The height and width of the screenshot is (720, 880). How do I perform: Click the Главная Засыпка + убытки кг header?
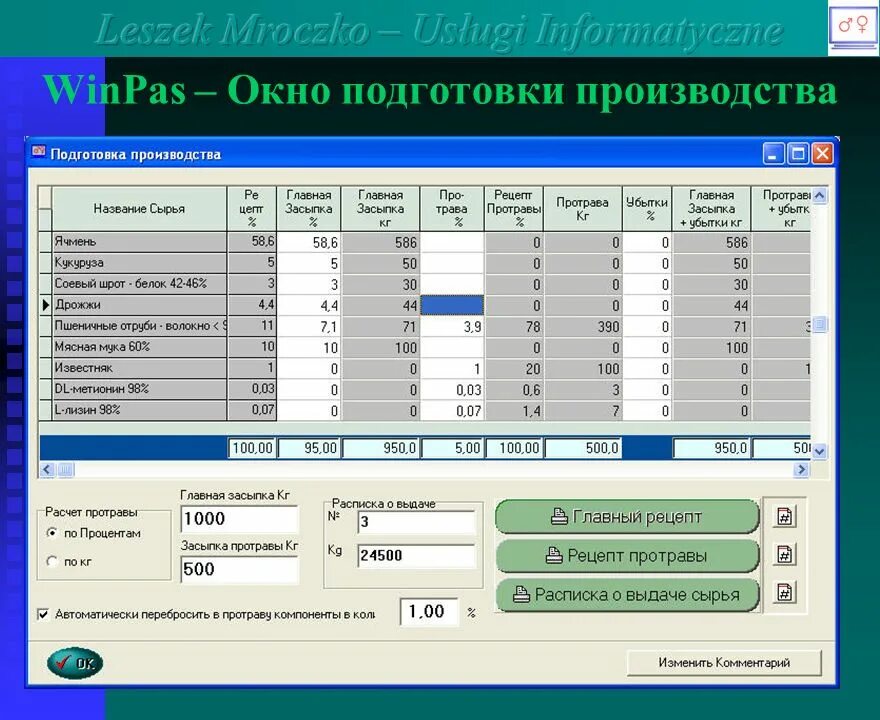point(712,209)
